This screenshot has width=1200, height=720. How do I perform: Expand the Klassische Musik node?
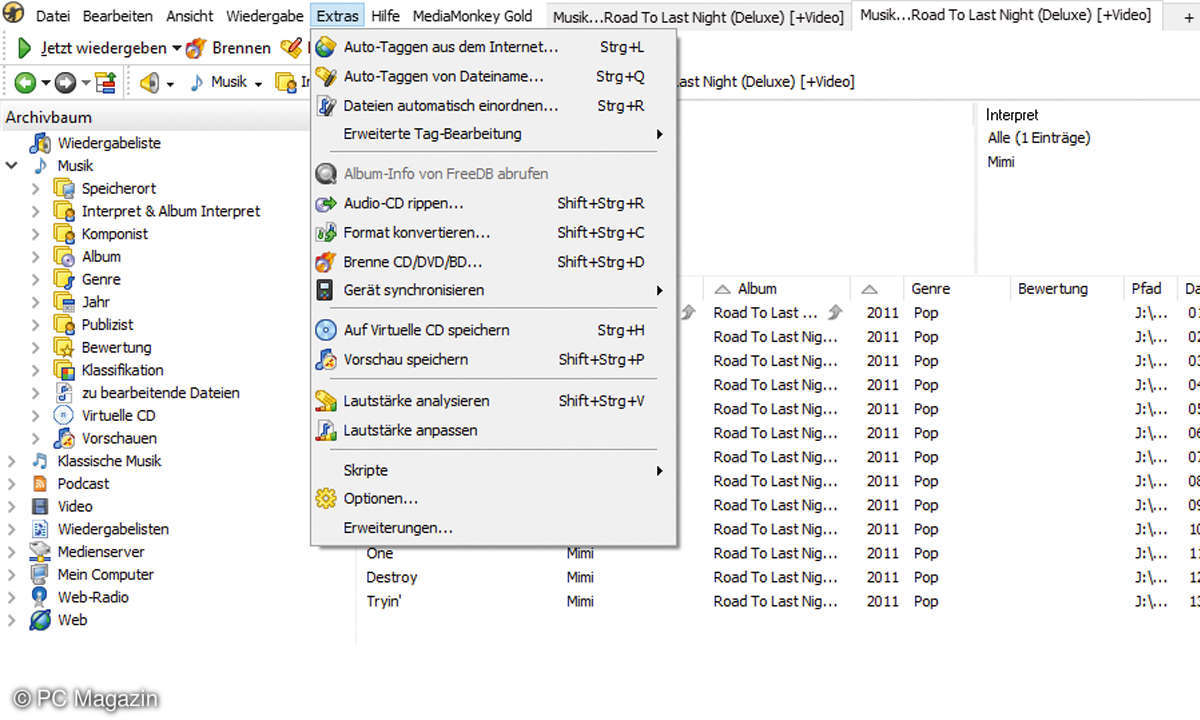click(x=12, y=461)
